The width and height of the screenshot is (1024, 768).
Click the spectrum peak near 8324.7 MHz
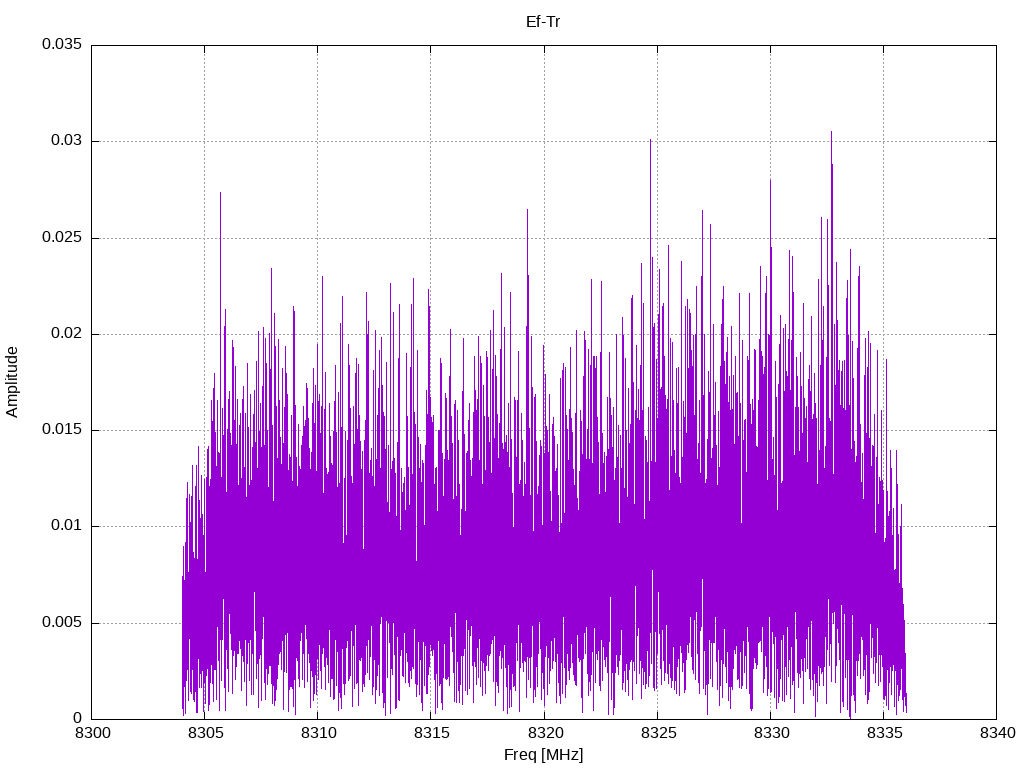point(650,141)
